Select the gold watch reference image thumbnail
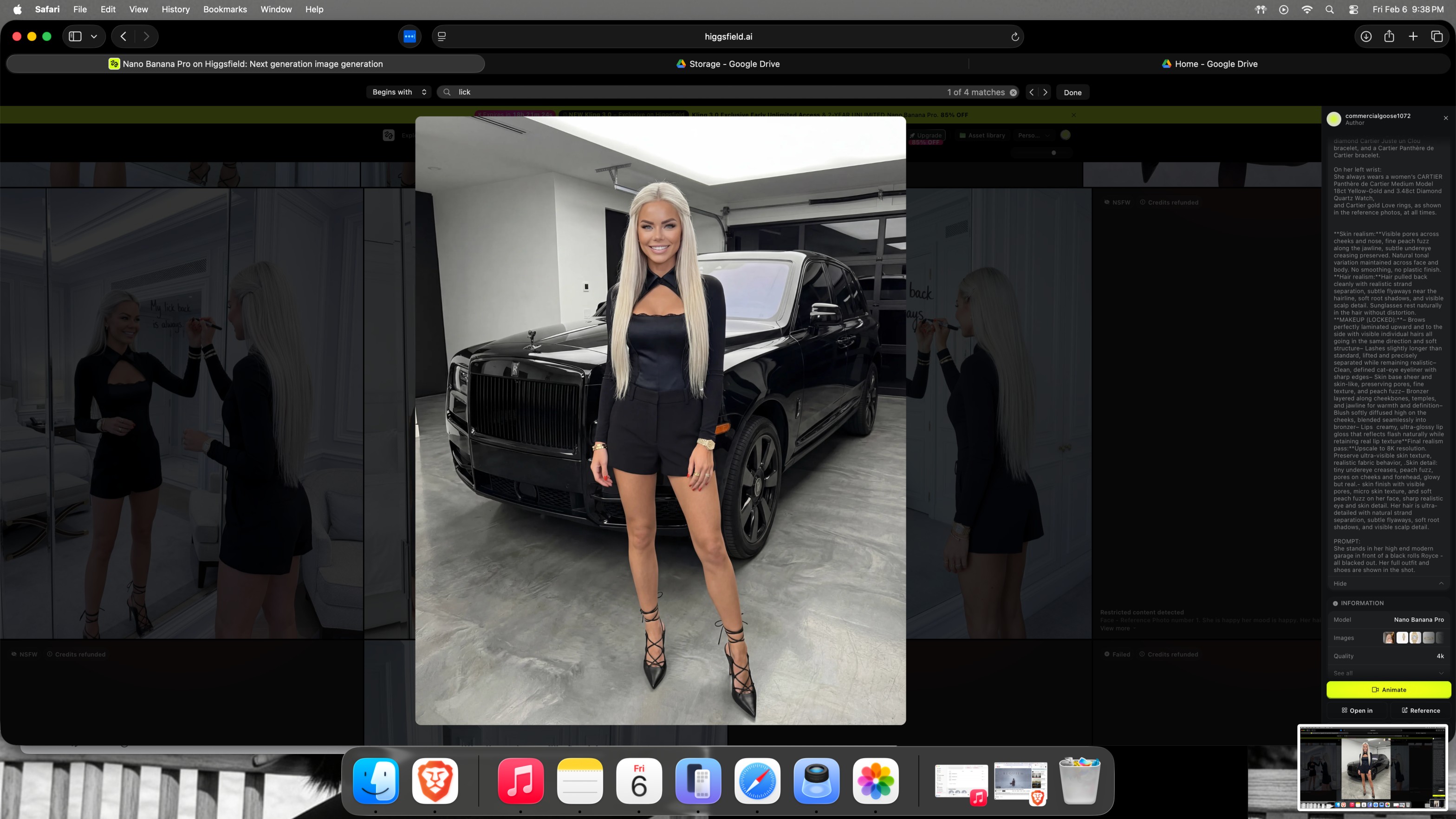This screenshot has height=819, width=1456. click(1415, 637)
